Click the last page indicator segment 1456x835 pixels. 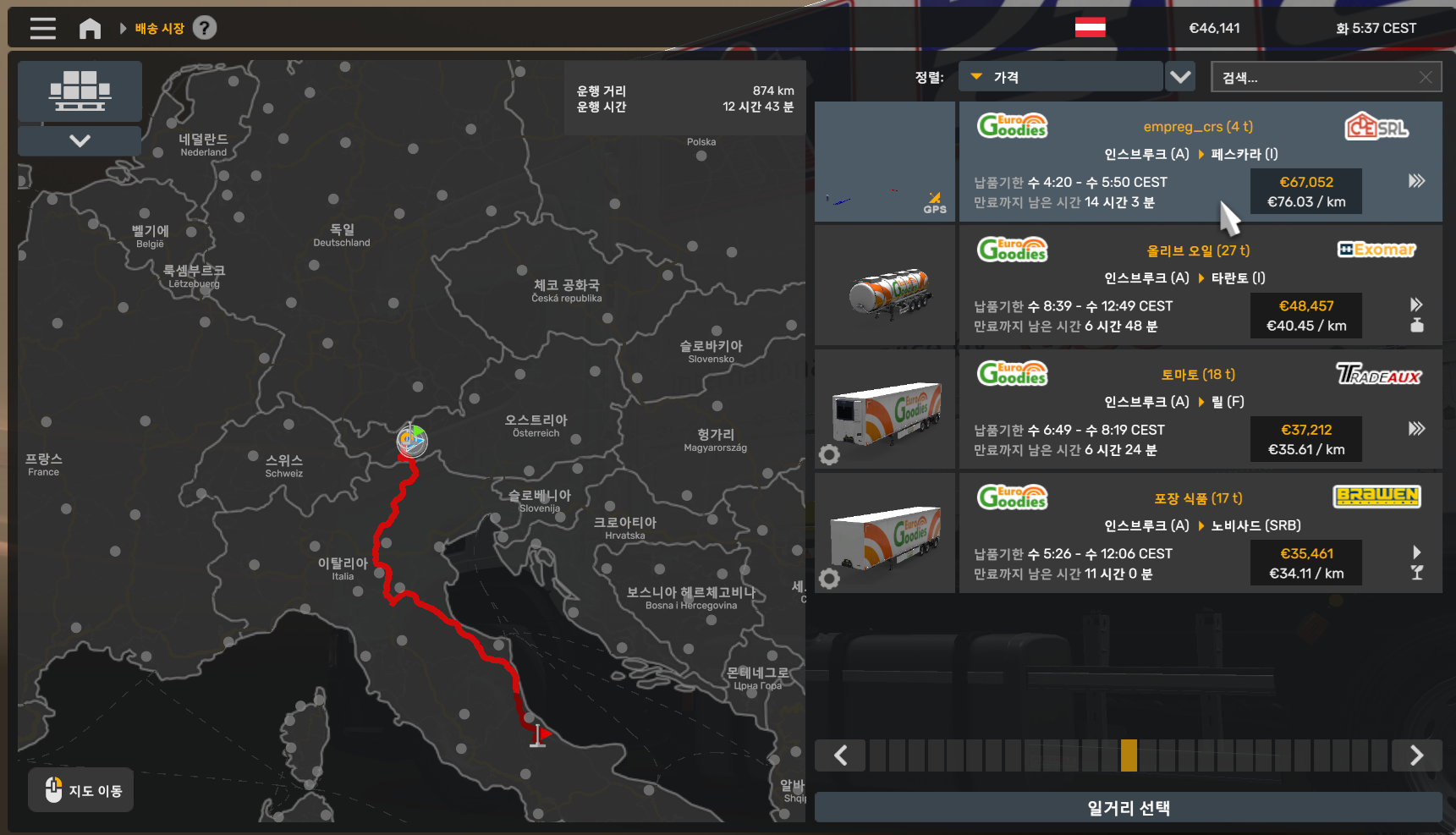click(1380, 755)
